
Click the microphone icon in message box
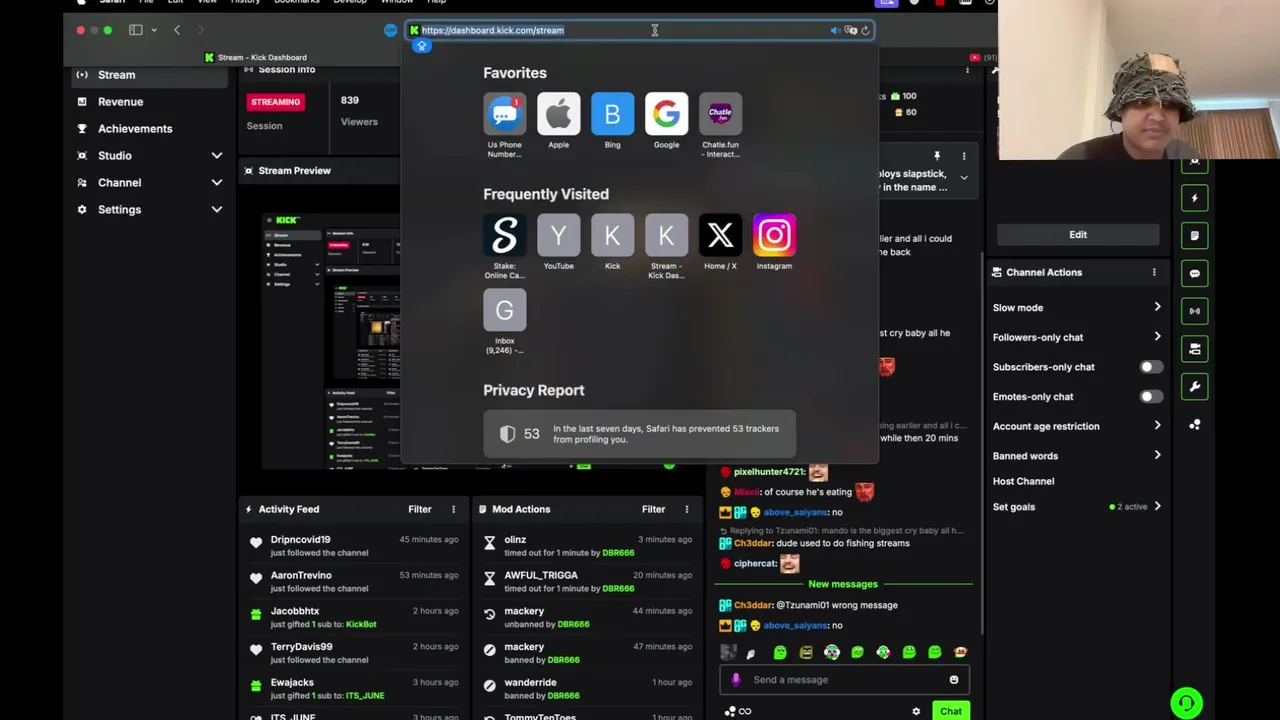(736, 680)
